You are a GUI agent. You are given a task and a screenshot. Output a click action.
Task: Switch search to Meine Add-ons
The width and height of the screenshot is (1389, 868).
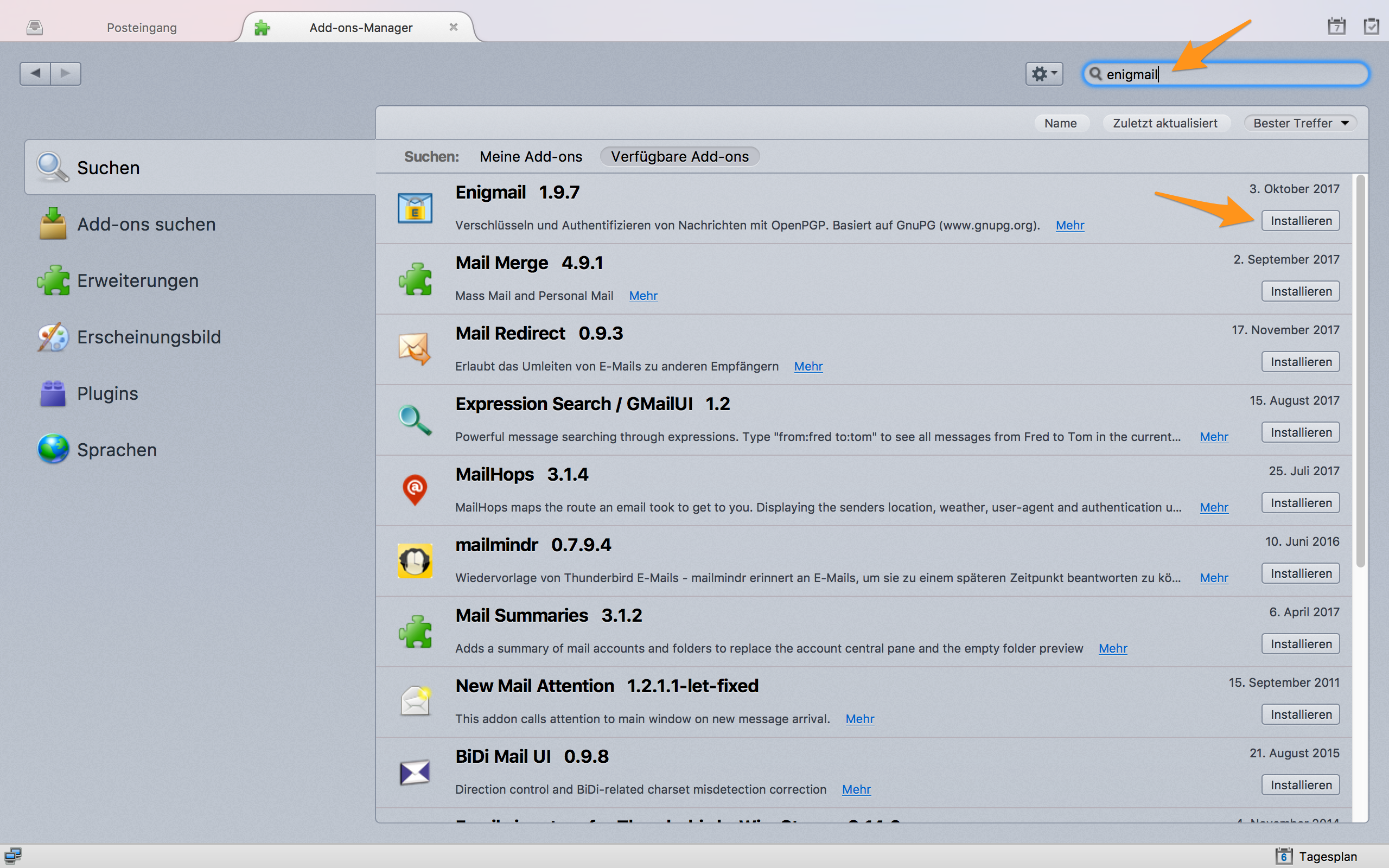(x=530, y=156)
